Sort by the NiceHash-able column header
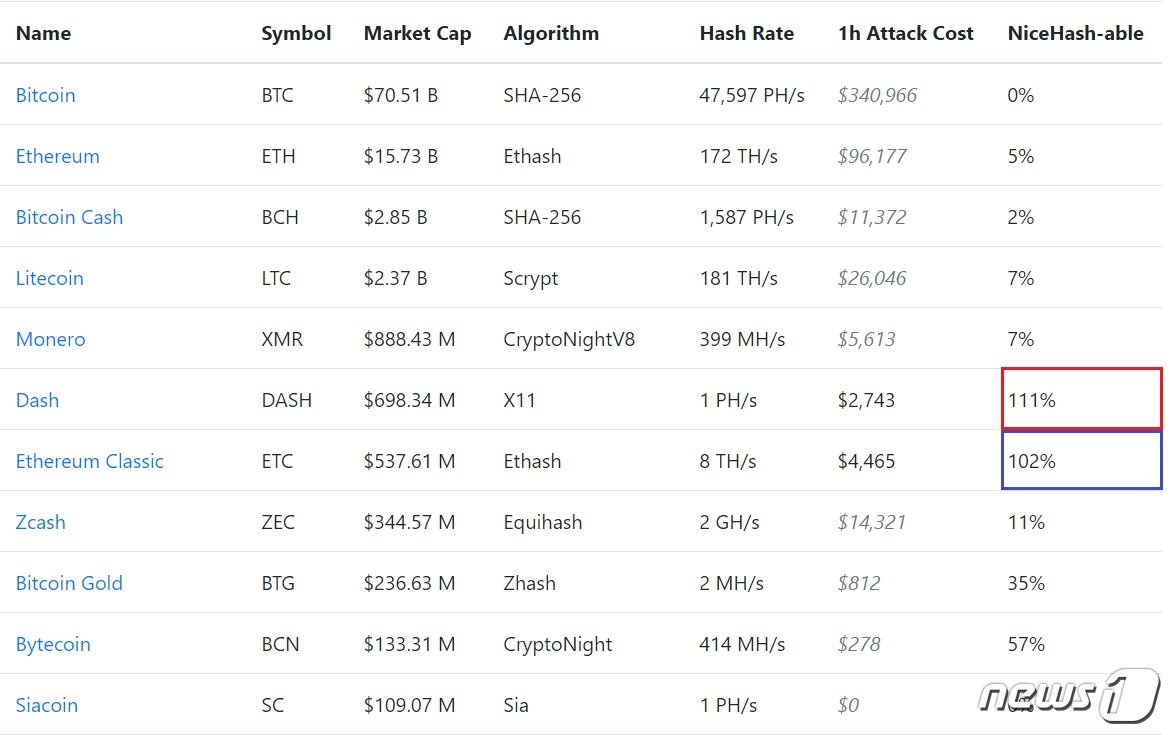The image size is (1170, 735). pos(1075,34)
